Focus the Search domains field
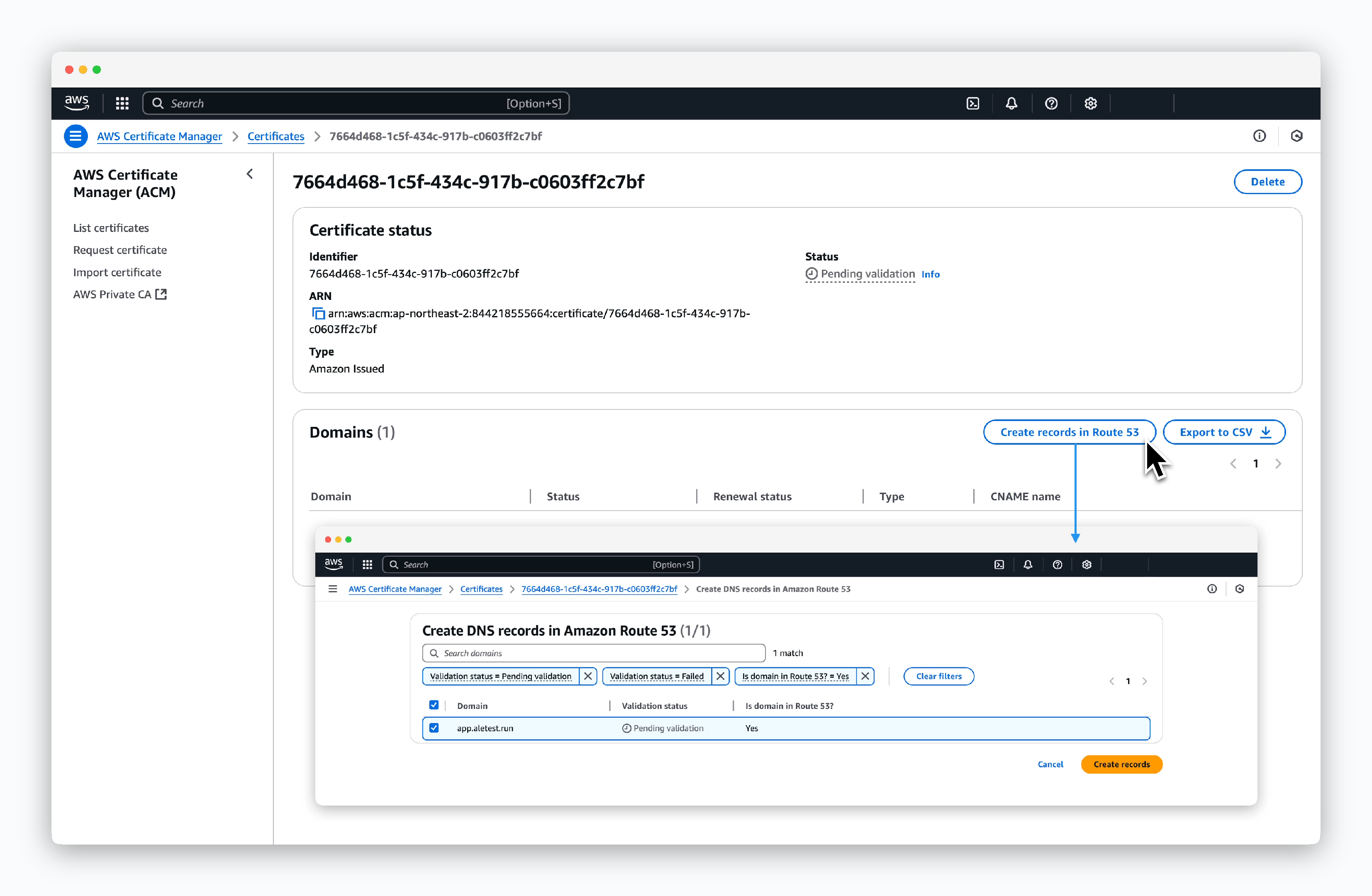 click(594, 653)
